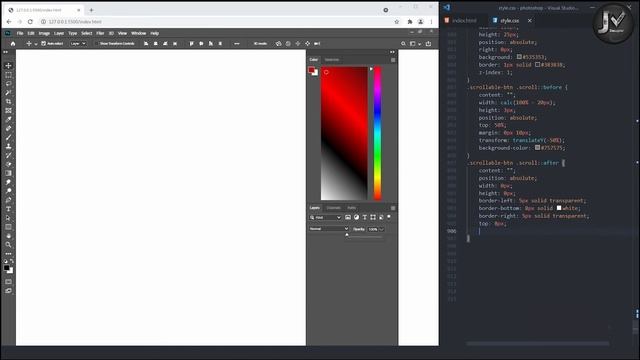Select the History Brush tool
Viewport: 640px width, 360px height.
click(x=8, y=156)
